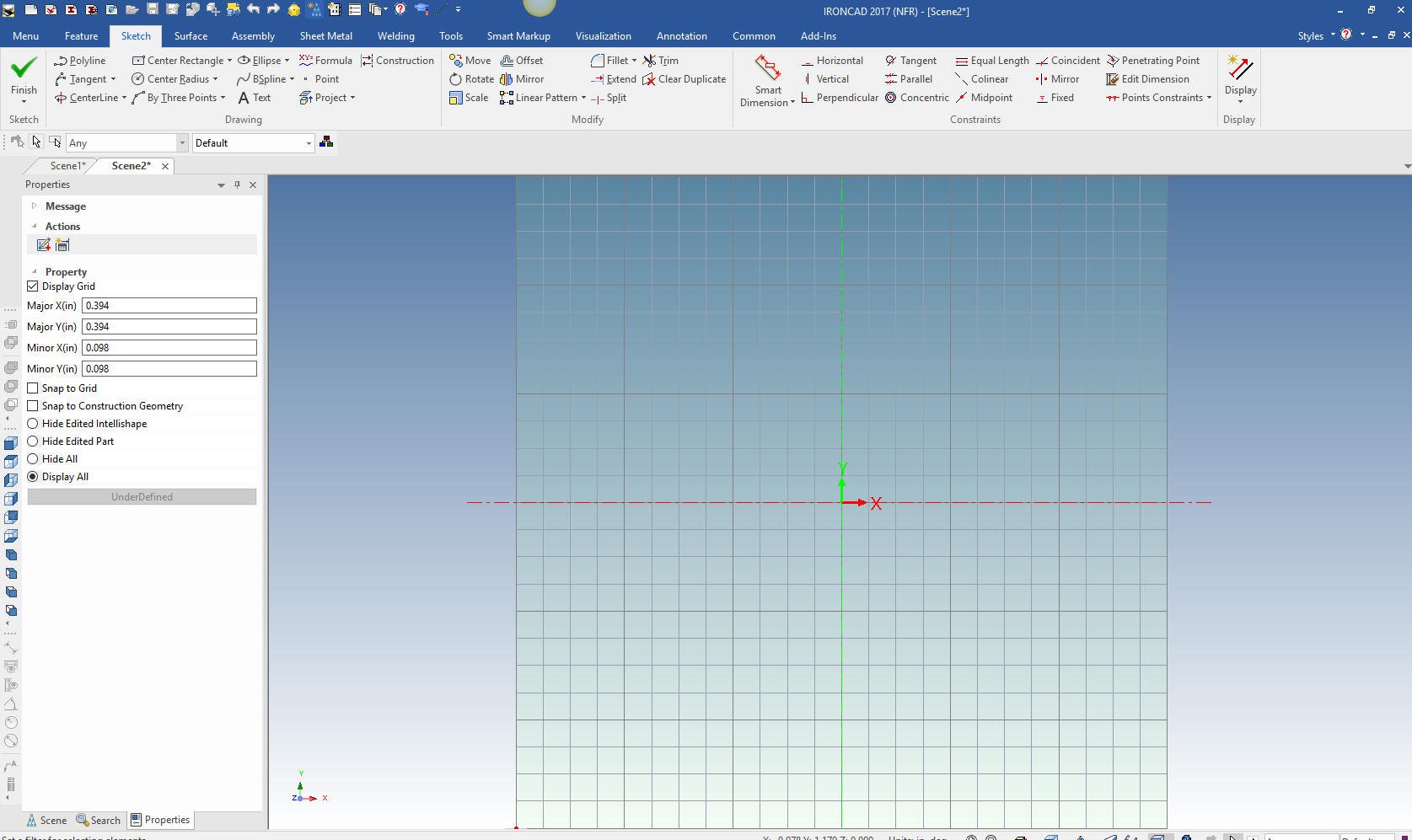The image size is (1412, 840).
Task: Choose the CenterLine tool
Action: 86,98
